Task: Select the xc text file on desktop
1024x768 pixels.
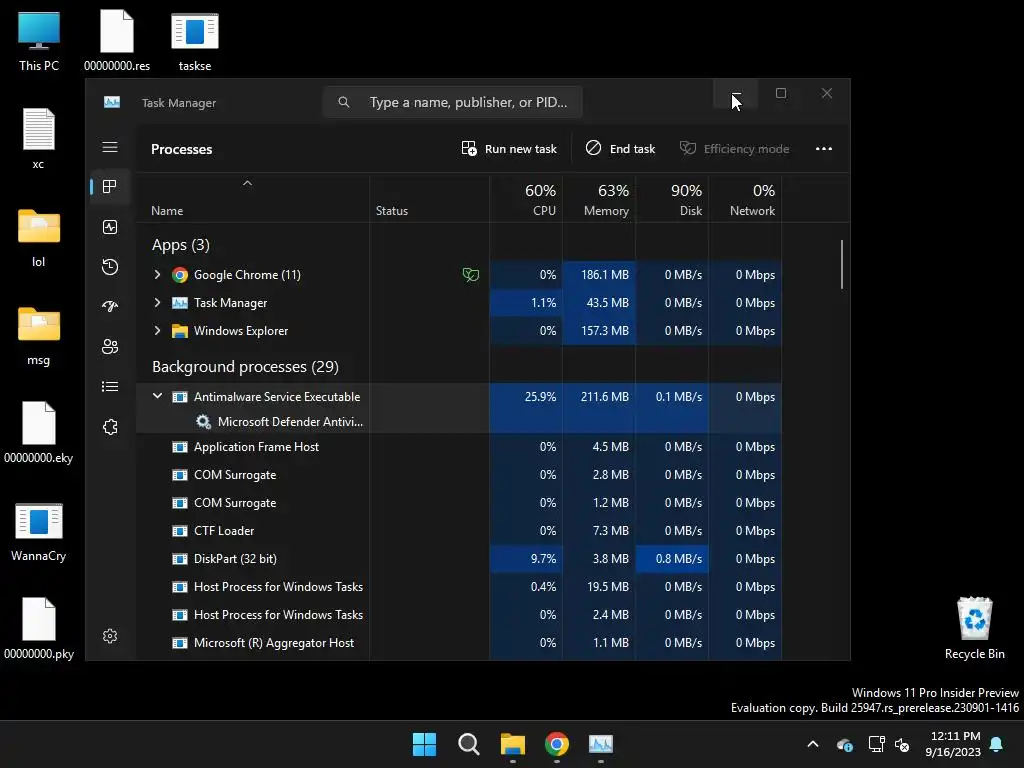Action: coord(39,140)
